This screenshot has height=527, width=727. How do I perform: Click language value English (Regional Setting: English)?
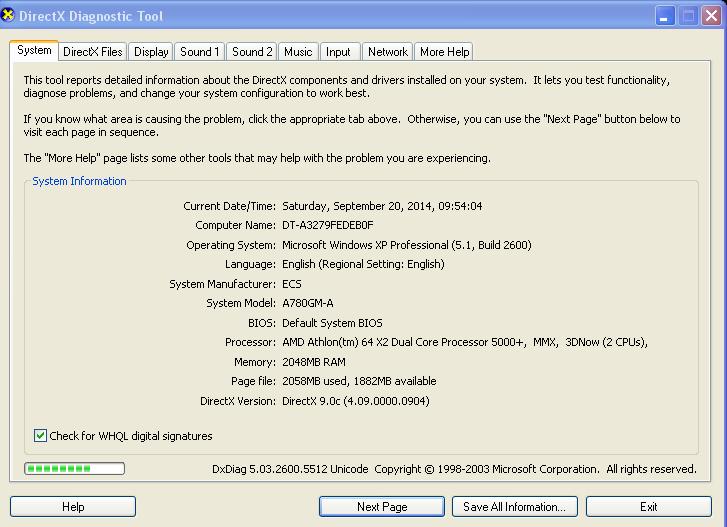tap(363, 264)
